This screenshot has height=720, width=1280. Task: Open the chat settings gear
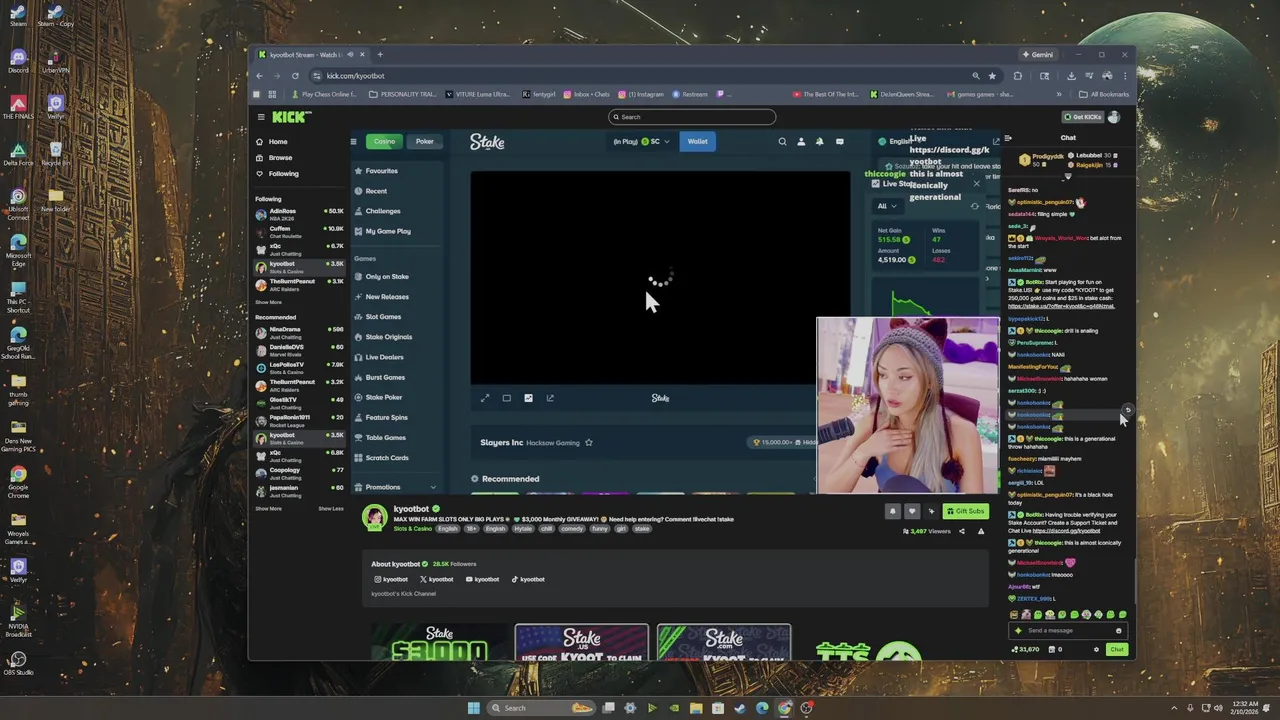tap(1096, 650)
